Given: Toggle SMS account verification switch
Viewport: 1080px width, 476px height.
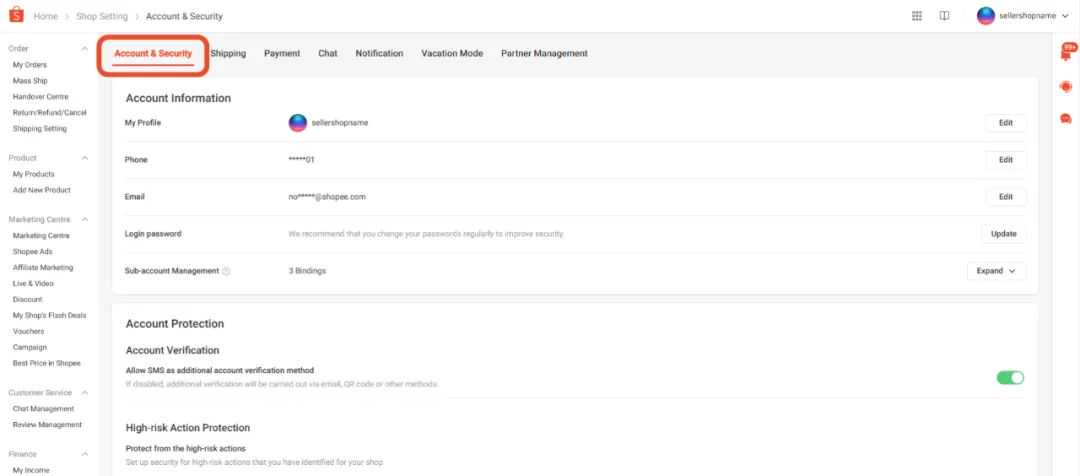Looking at the screenshot, I should (x=1010, y=377).
